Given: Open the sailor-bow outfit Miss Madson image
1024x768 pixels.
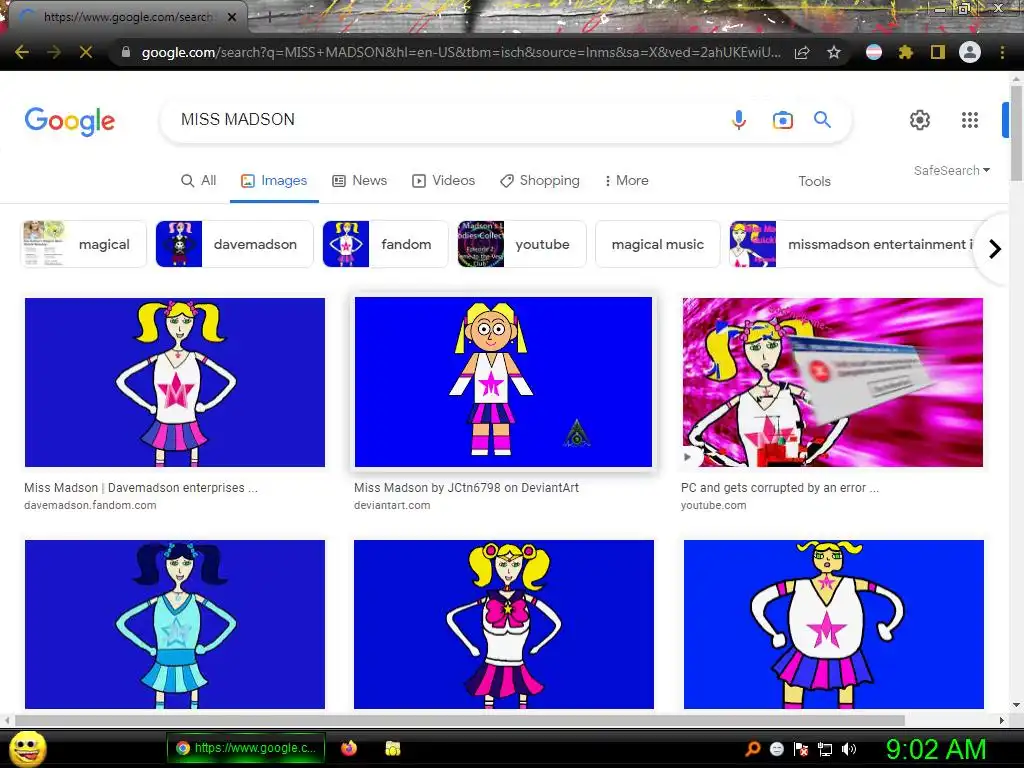Looking at the screenshot, I should tap(504, 624).
